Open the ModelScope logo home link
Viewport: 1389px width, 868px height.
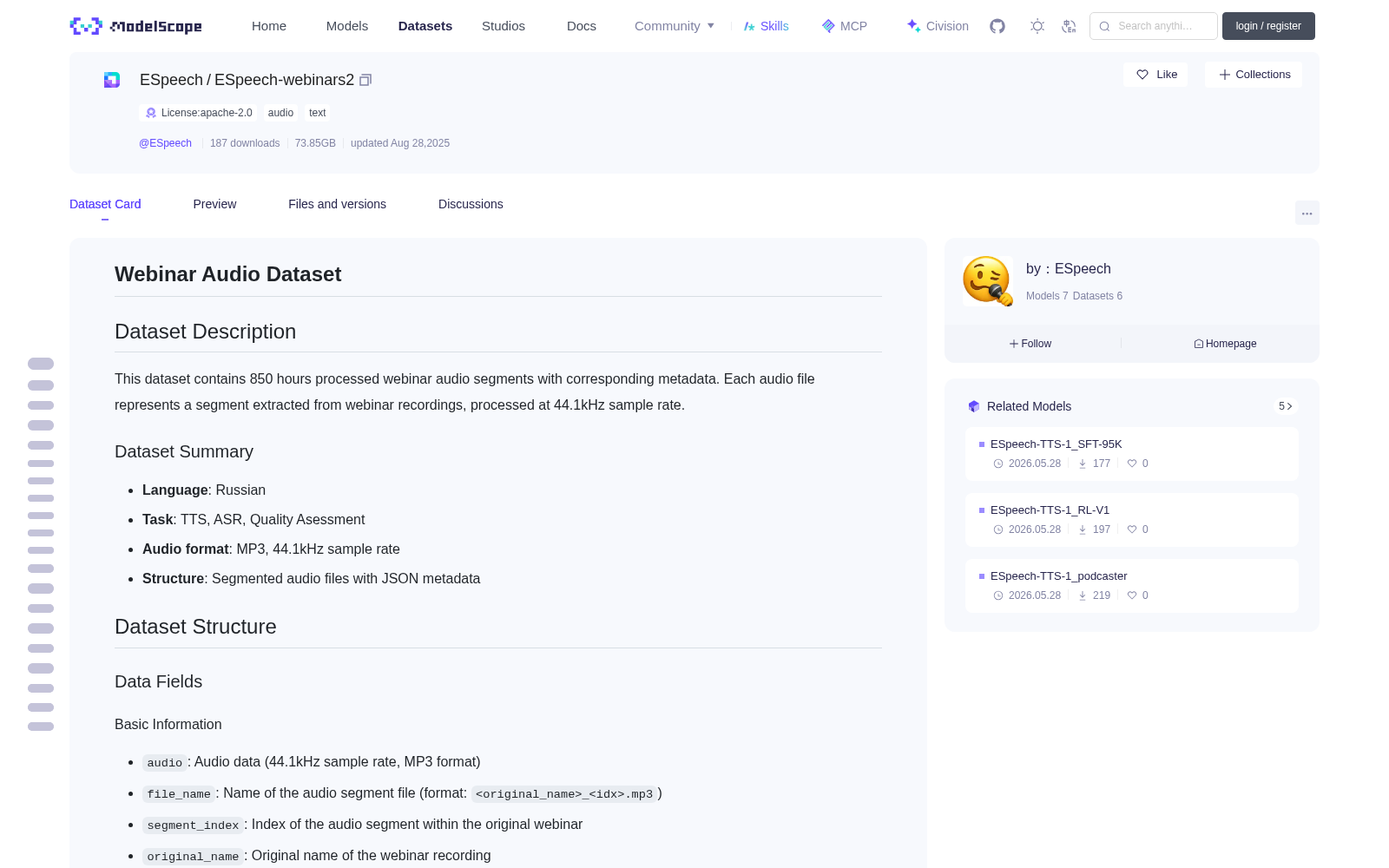point(135,26)
